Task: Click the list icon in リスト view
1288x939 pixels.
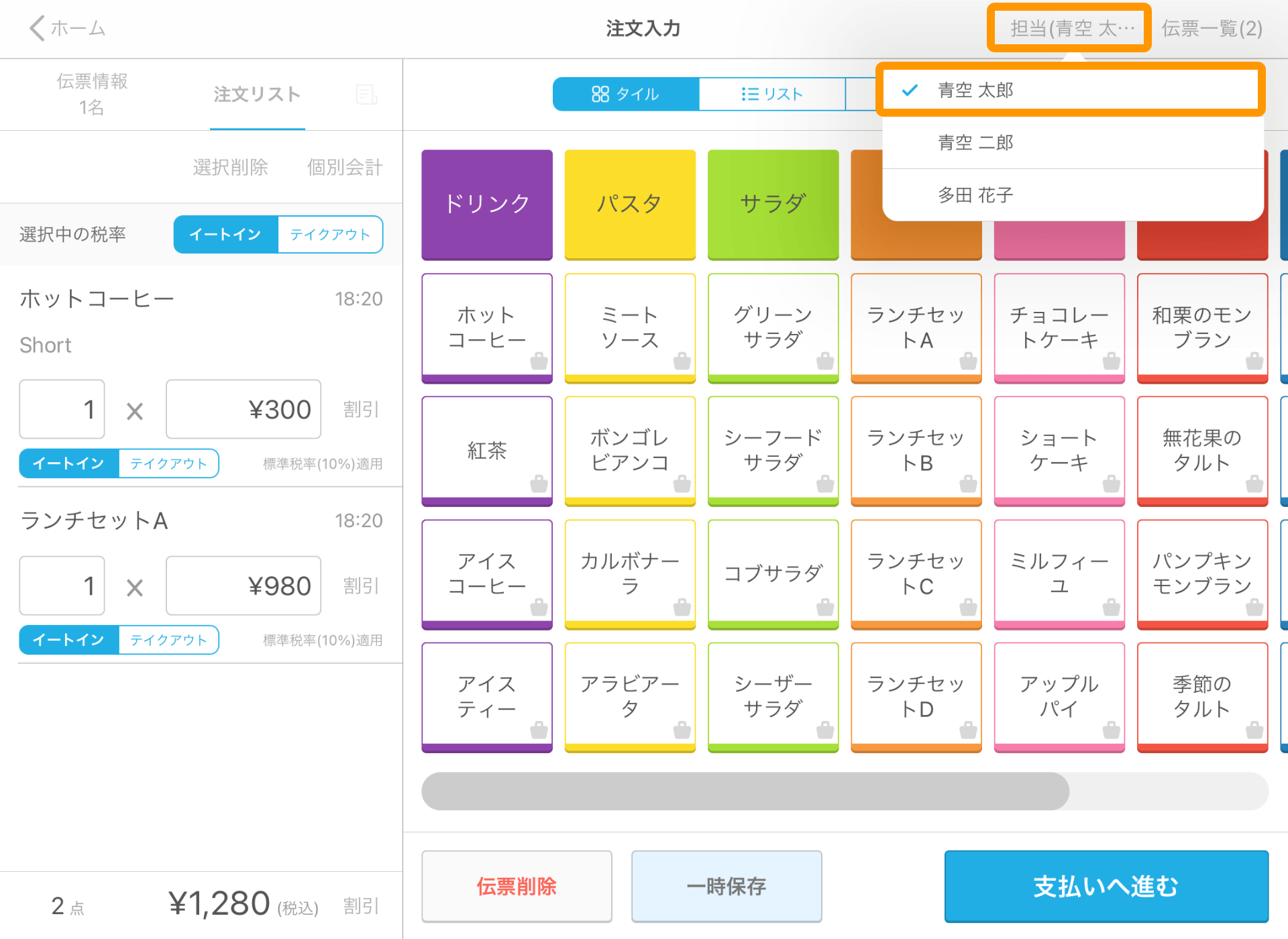Action: pos(749,94)
